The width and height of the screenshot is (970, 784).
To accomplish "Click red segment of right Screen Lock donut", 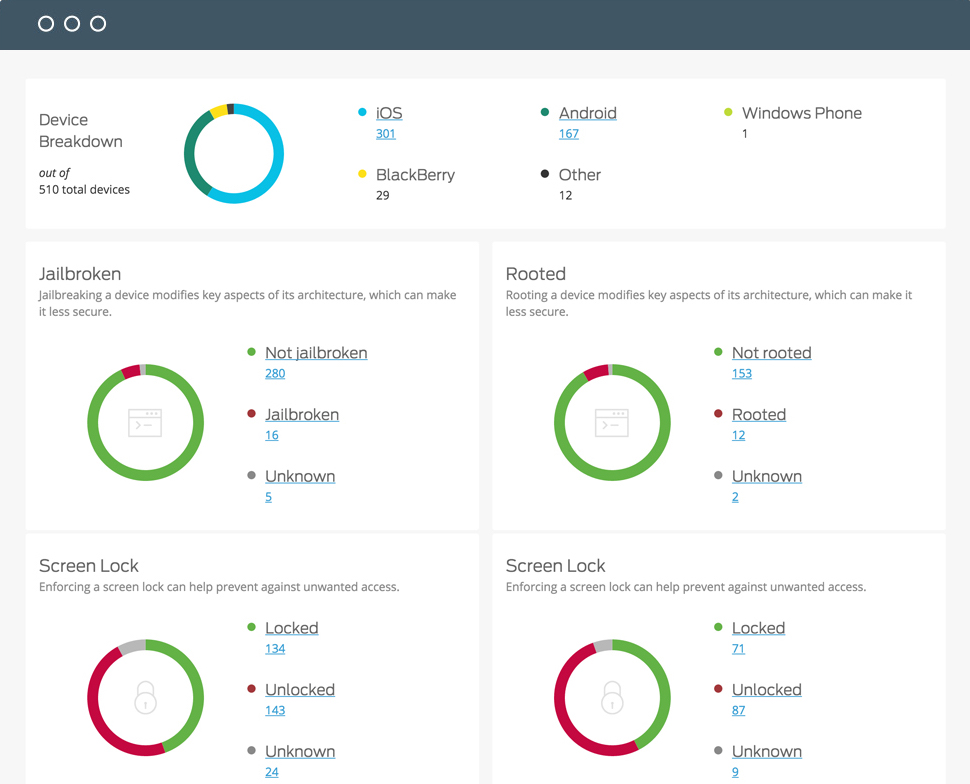I will [560, 705].
